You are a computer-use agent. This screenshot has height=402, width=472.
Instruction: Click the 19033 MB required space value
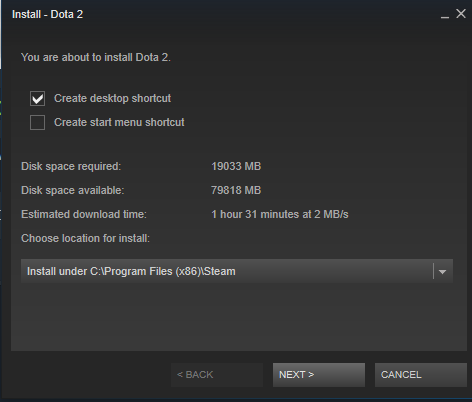coord(236,166)
